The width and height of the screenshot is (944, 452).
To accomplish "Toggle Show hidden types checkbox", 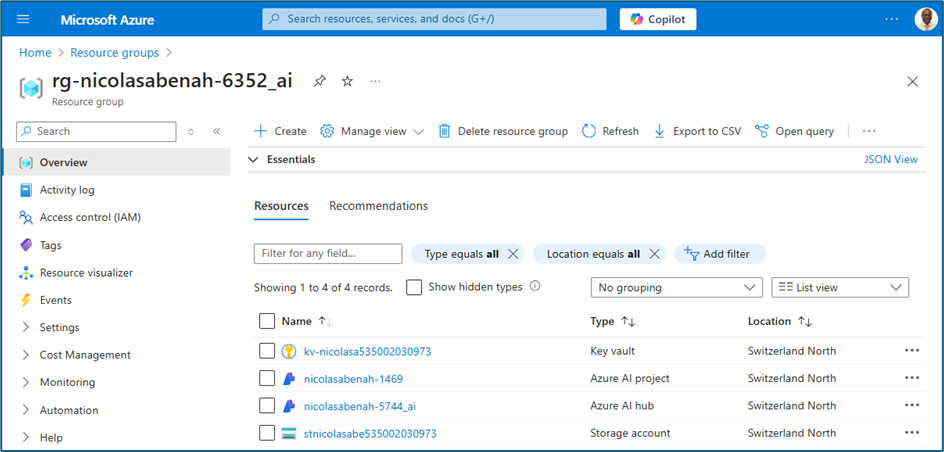I will [414, 287].
